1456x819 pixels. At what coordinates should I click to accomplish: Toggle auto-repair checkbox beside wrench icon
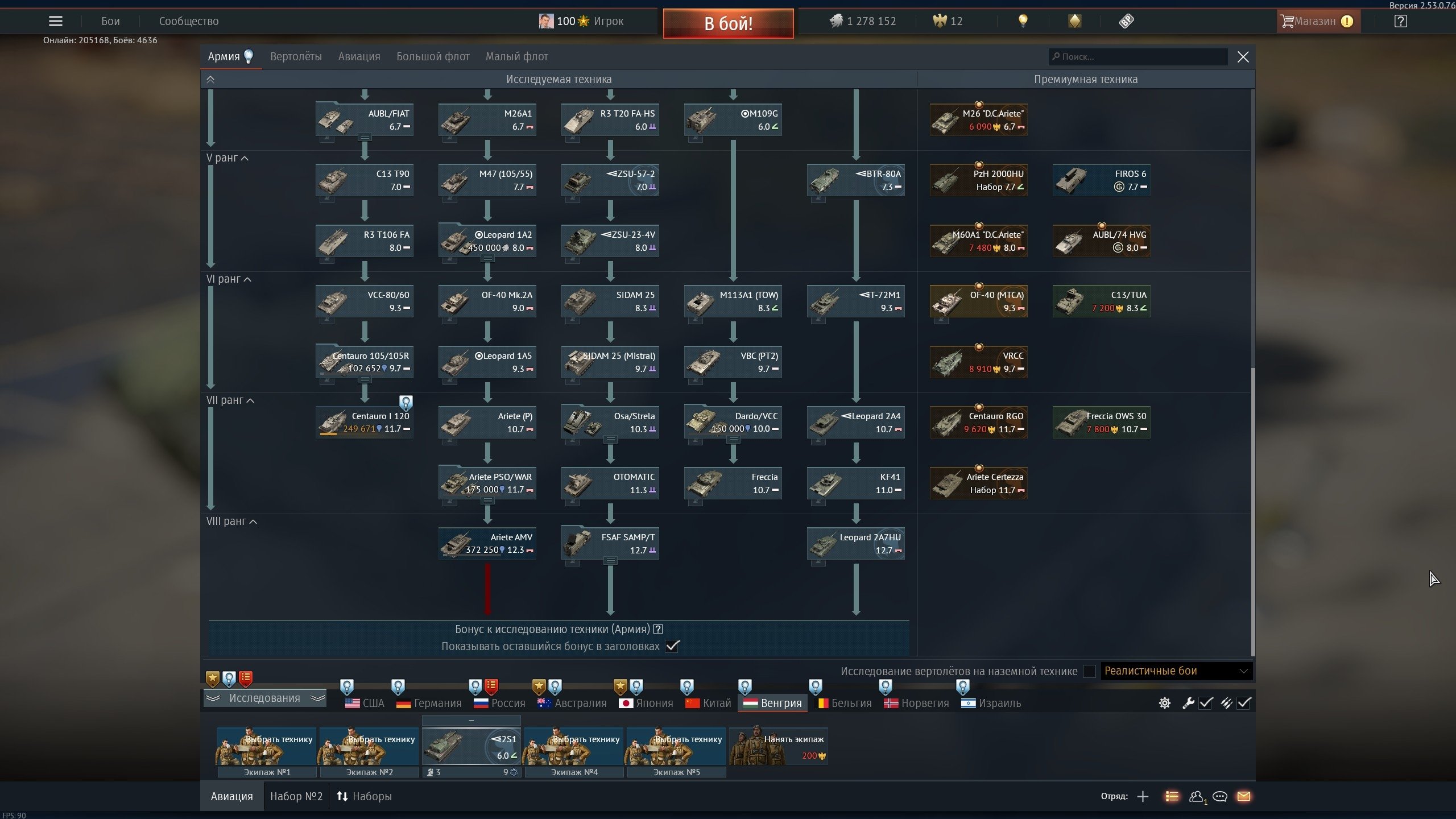coord(1205,703)
